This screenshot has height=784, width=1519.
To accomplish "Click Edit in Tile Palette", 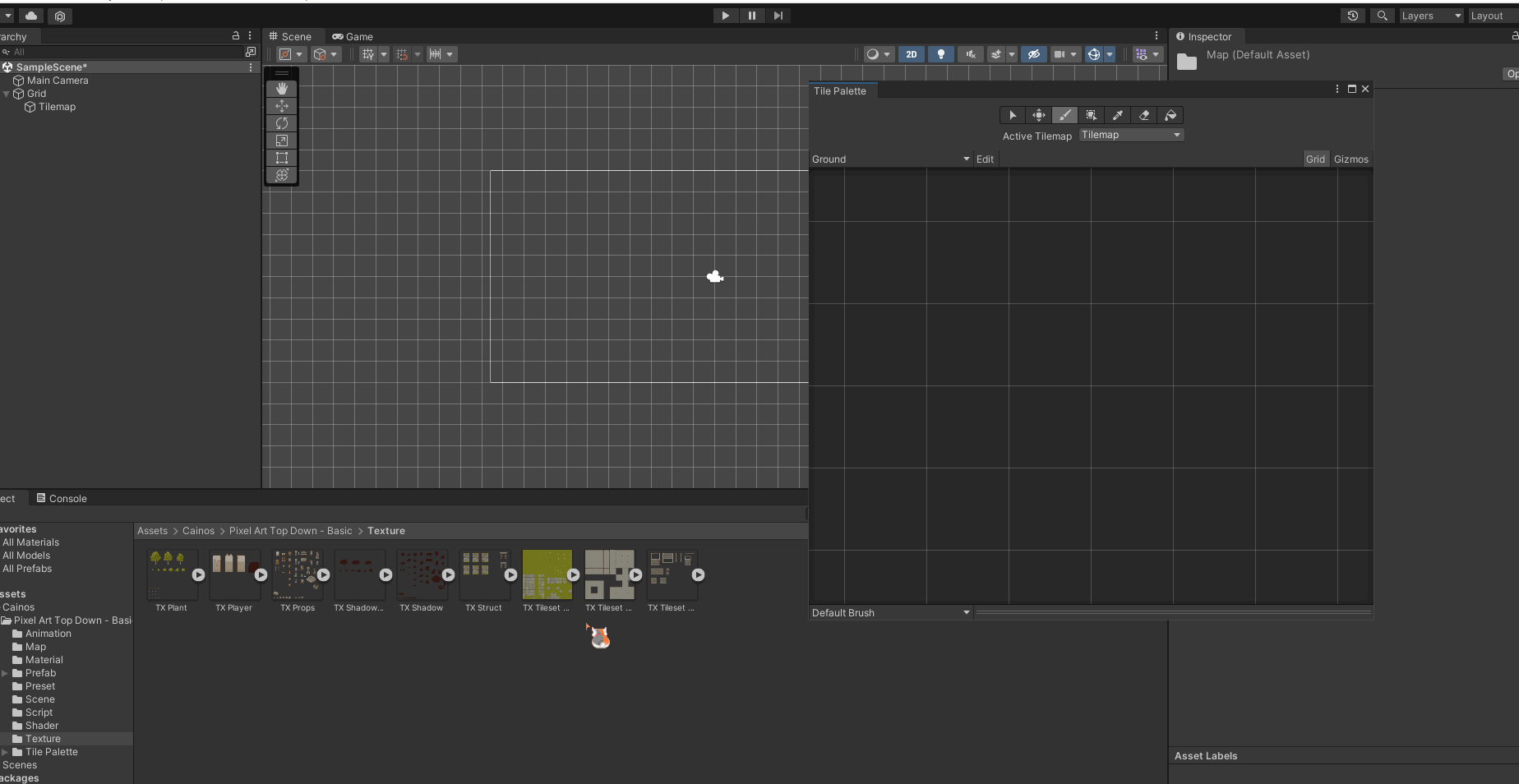I will [985, 159].
